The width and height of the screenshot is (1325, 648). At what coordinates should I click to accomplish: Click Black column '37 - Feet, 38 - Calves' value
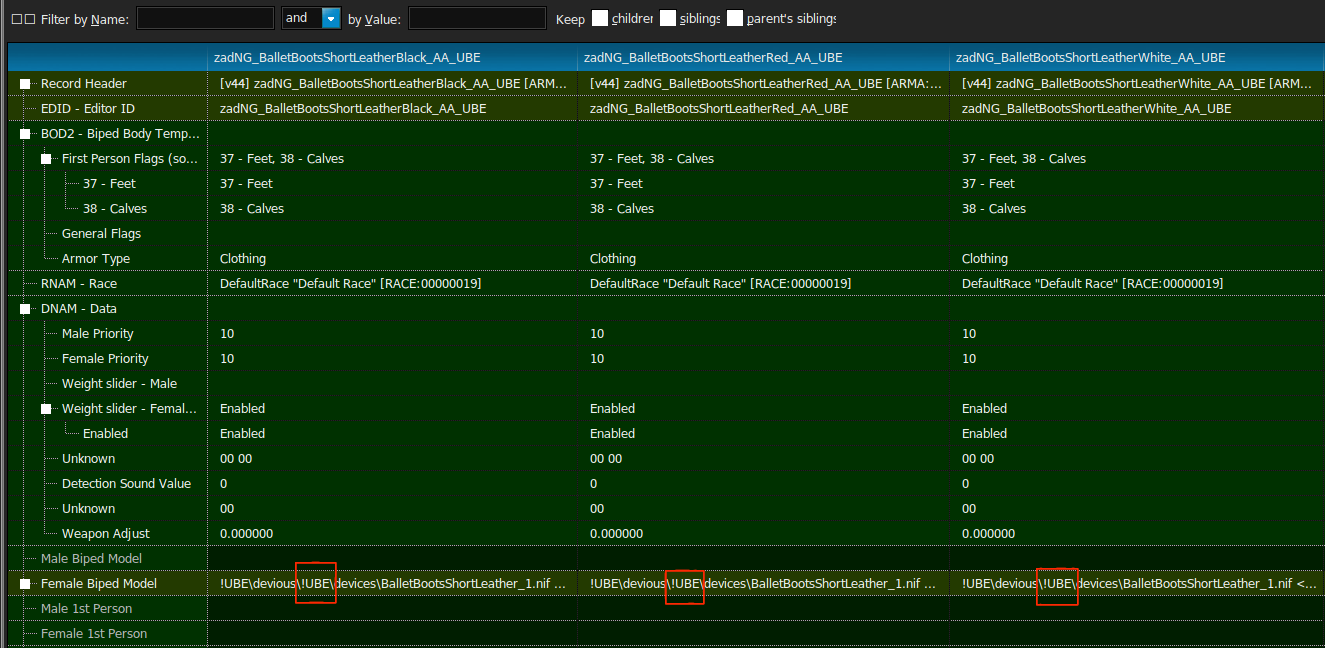(x=282, y=159)
